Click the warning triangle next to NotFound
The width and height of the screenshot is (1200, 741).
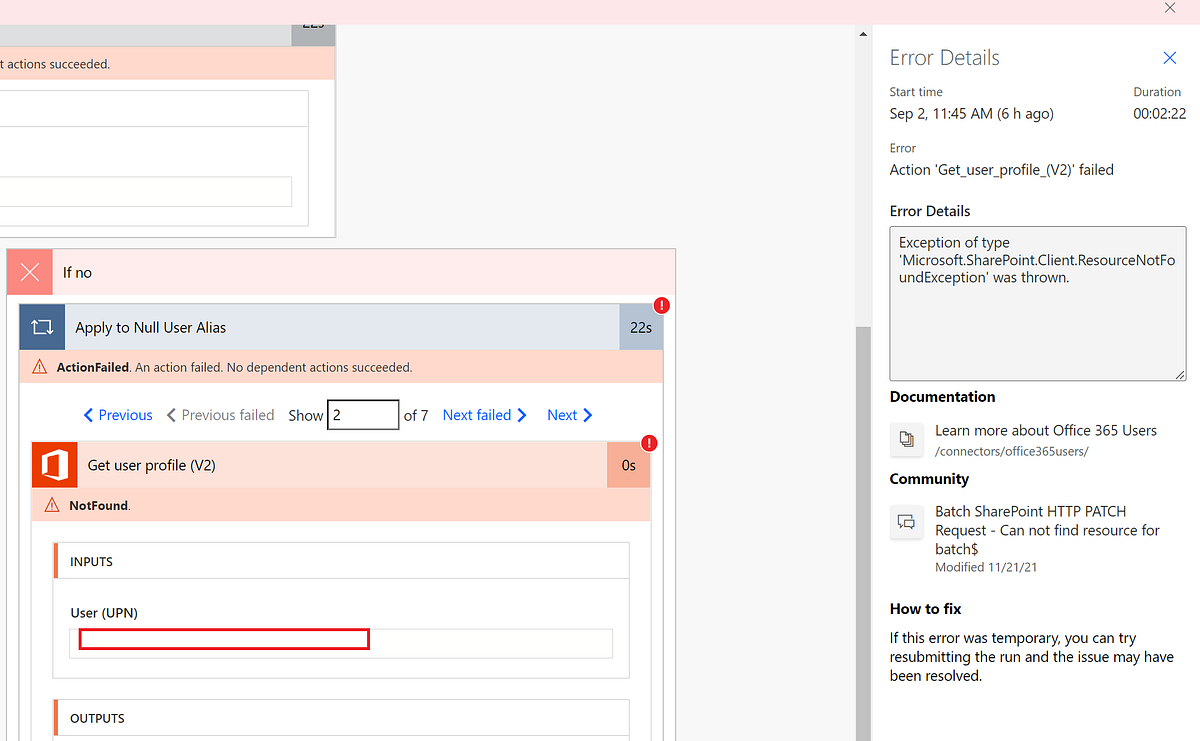52,505
